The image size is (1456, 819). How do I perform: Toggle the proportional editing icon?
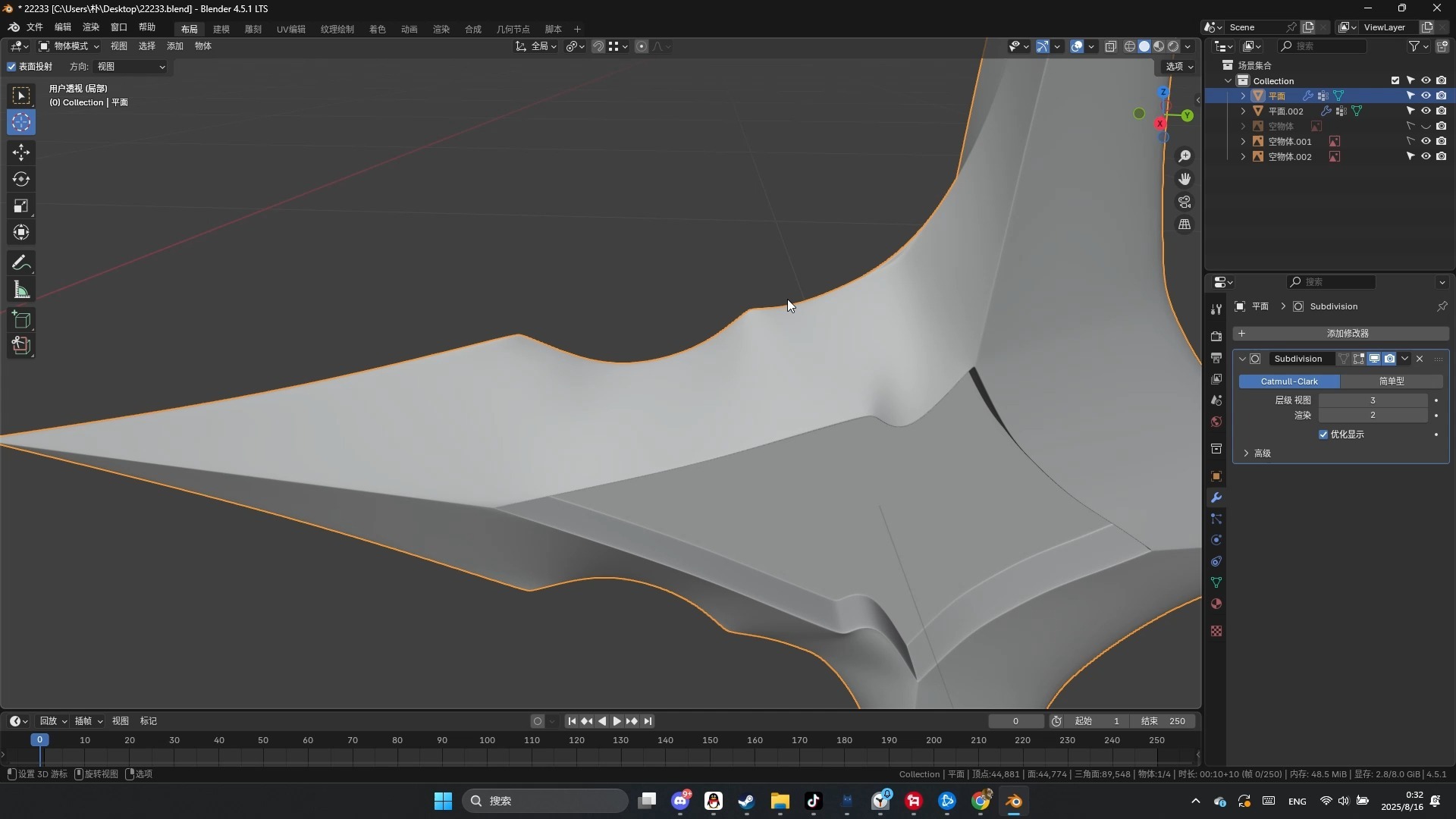642,46
